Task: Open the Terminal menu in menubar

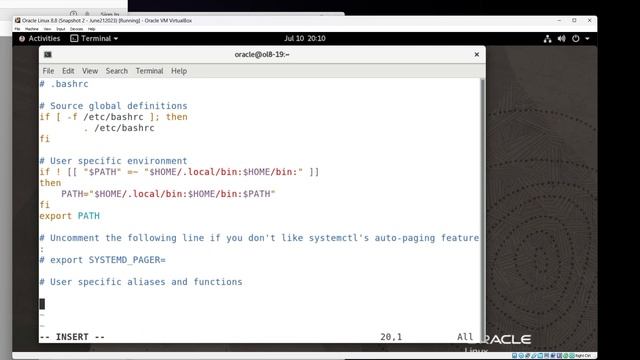Action: [x=149, y=71]
